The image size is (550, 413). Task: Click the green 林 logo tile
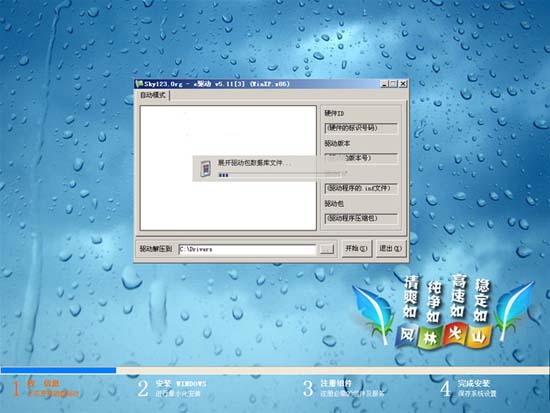(x=430, y=338)
